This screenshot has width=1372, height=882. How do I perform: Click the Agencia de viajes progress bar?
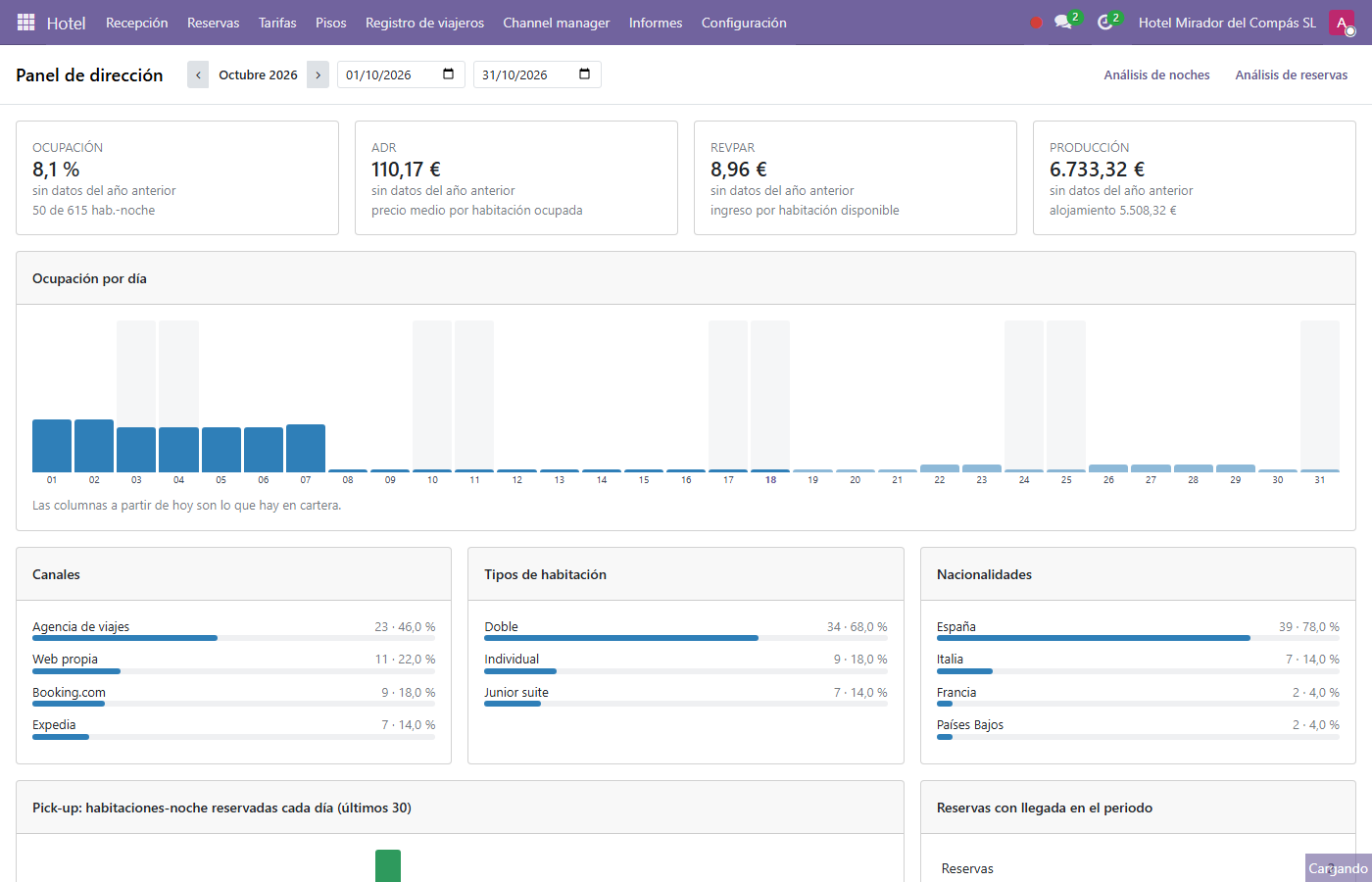(234, 638)
